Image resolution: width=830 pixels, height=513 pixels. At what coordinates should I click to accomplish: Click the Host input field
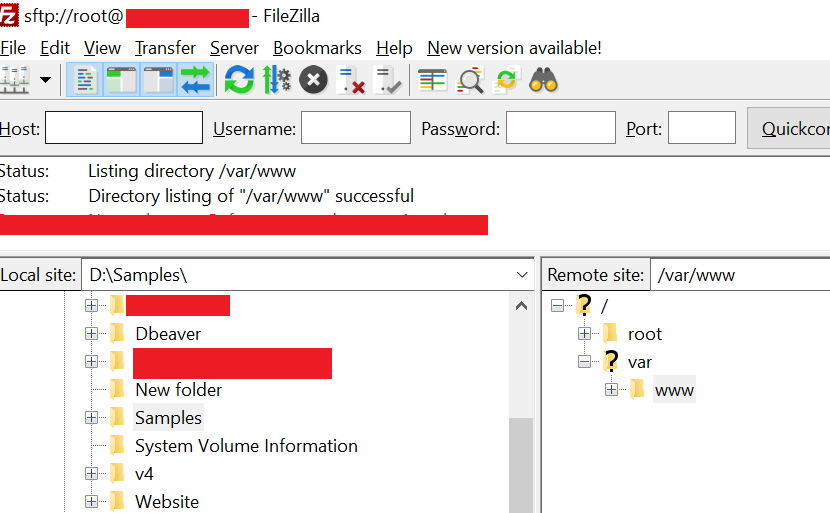(124, 128)
